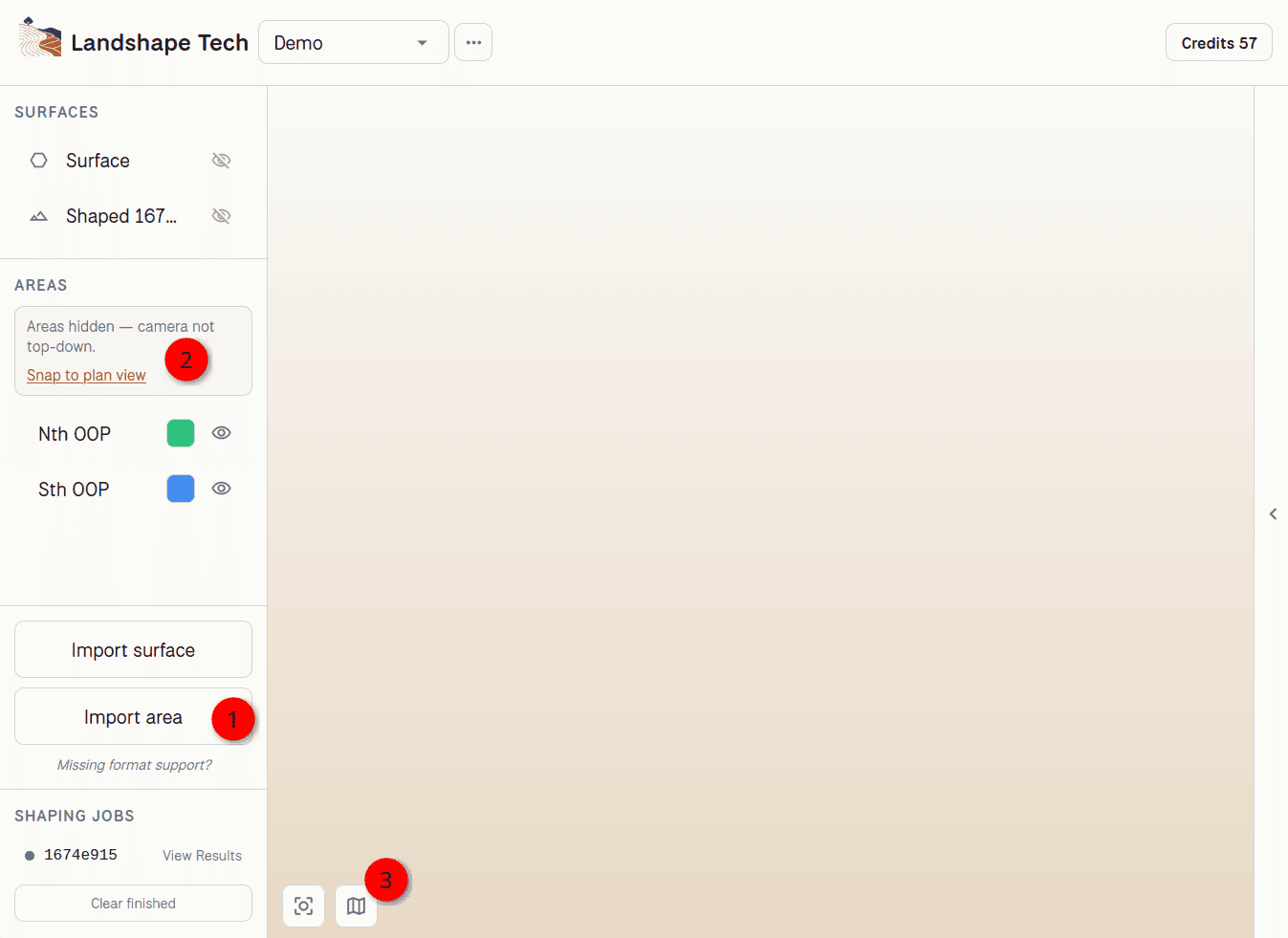
Task: Click the Credits 57 button
Action: click(x=1218, y=42)
